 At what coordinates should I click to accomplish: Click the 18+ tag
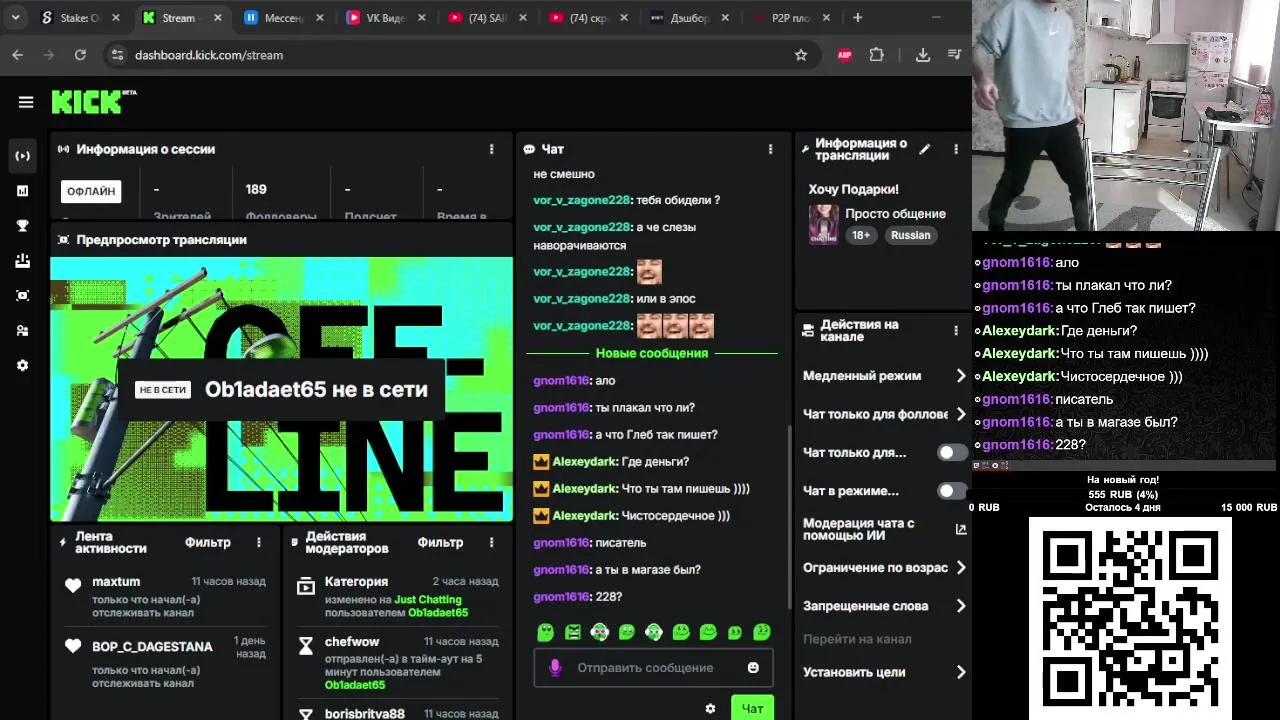861,235
